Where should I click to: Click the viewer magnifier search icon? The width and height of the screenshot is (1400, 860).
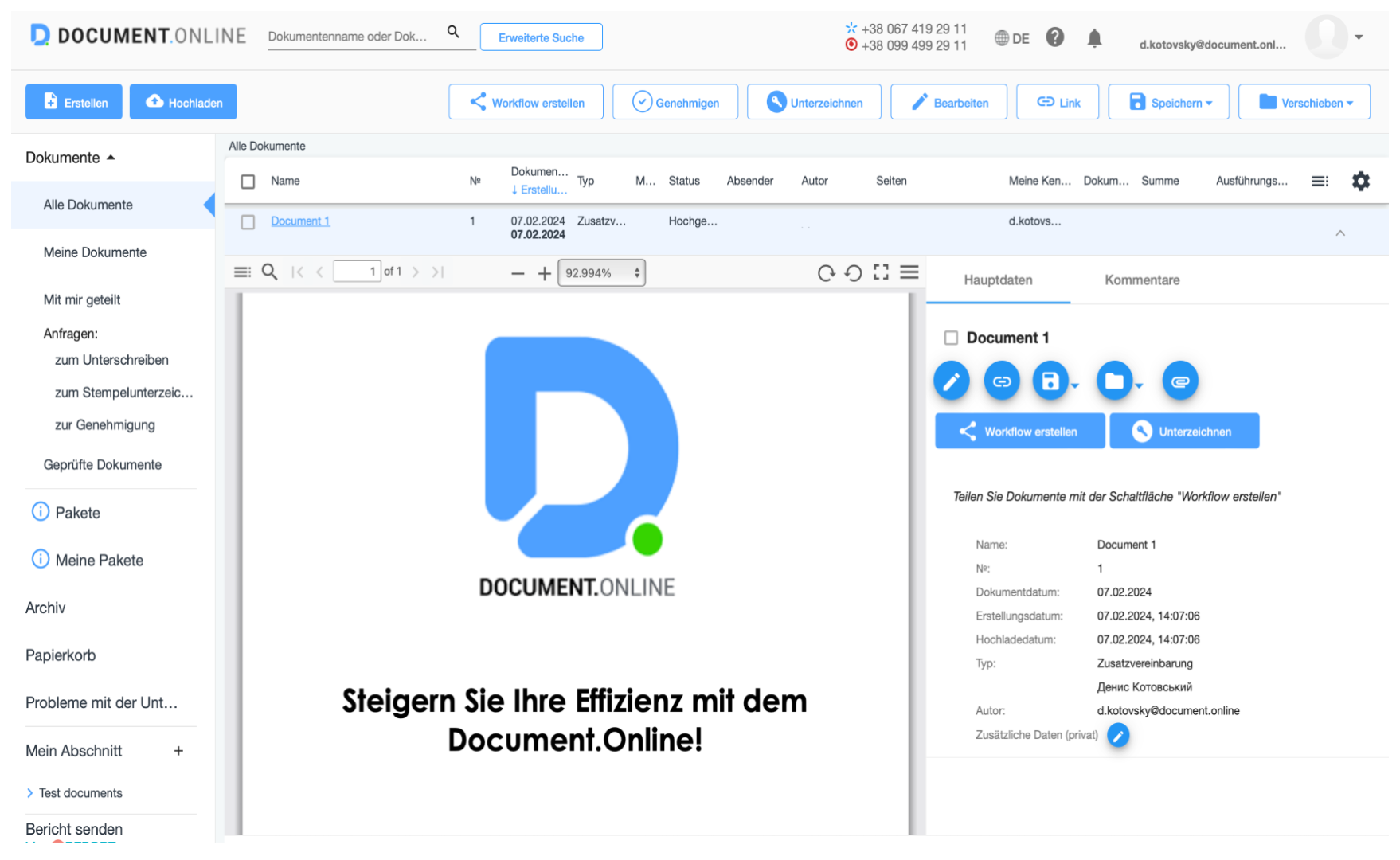[270, 272]
